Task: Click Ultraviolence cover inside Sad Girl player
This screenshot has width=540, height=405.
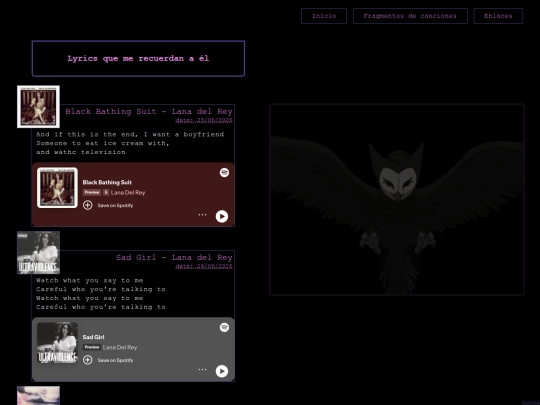Action: point(58,342)
